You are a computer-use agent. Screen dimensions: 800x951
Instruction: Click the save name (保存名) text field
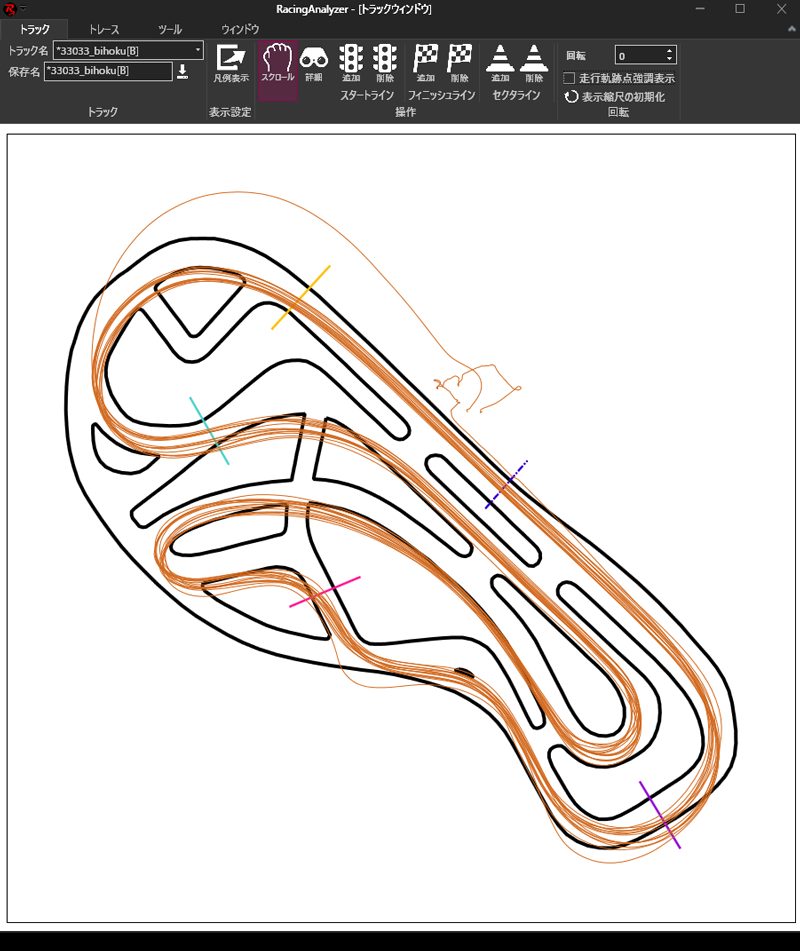[108, 71]
